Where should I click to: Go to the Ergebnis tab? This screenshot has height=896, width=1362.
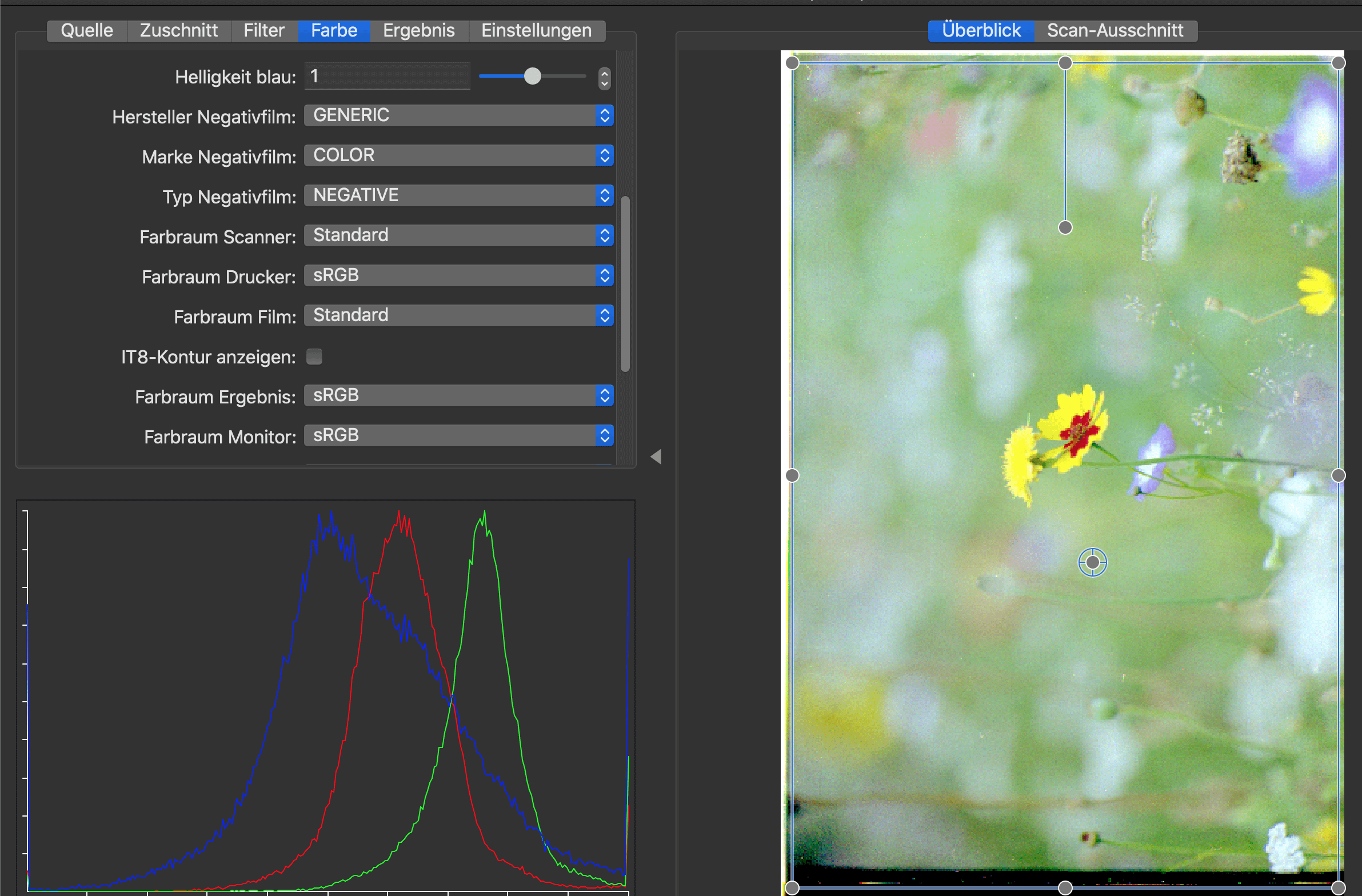click(419, 30)
